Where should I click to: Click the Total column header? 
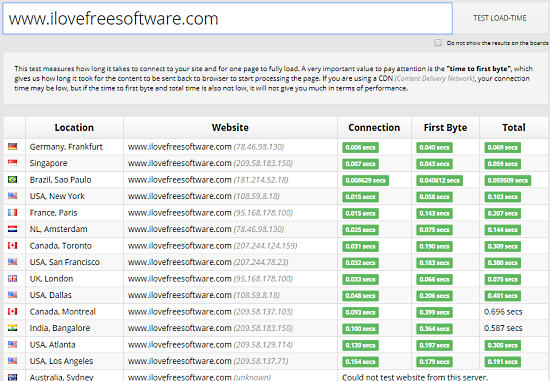pos(514,127)
